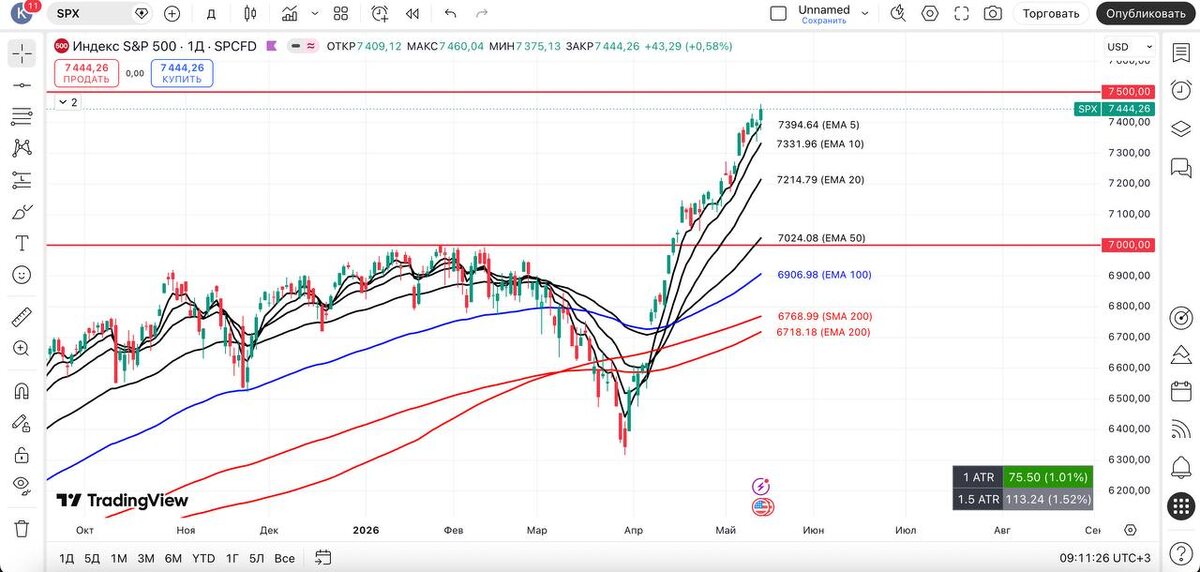Open the products grid round icon
Image resolution: width=1200 pixels, height=572 pixels.
click(1181, 507)
